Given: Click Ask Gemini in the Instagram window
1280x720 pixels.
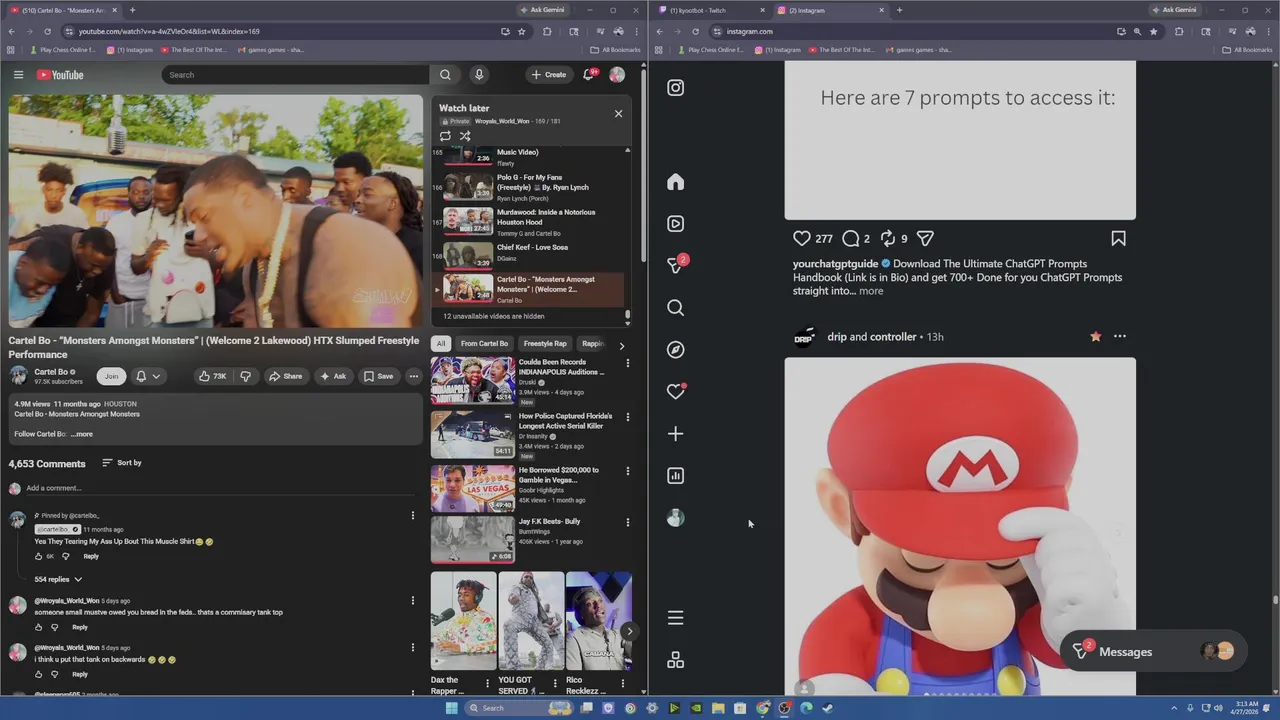Looking at the screenshot, I should point(1174,10).
